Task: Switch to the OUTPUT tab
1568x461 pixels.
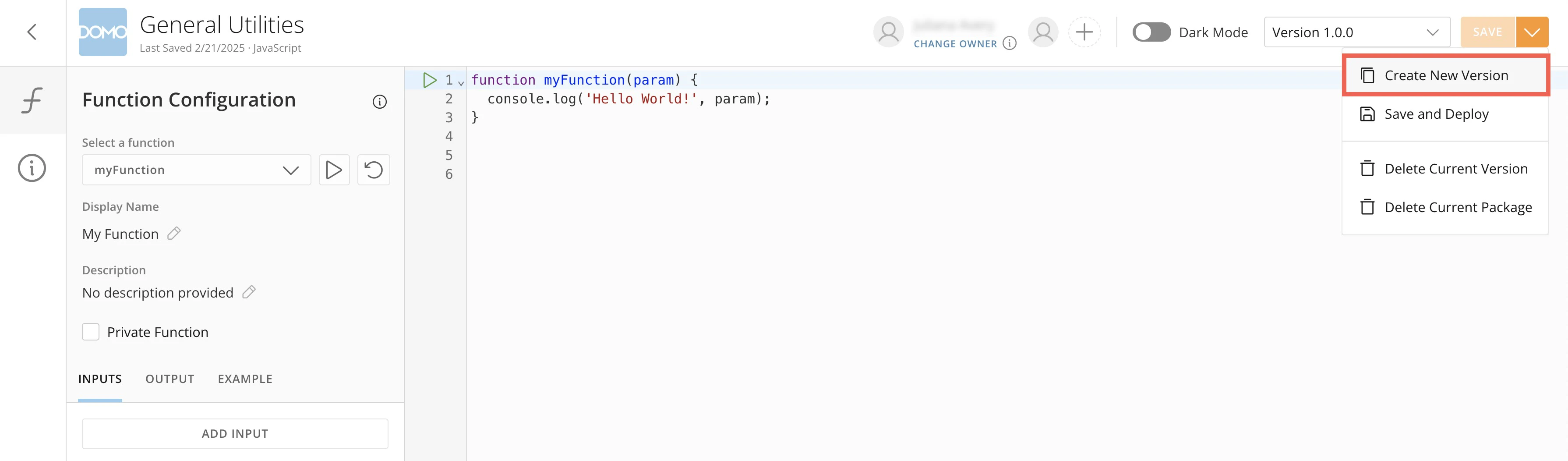Action: [x=170, y=379]
